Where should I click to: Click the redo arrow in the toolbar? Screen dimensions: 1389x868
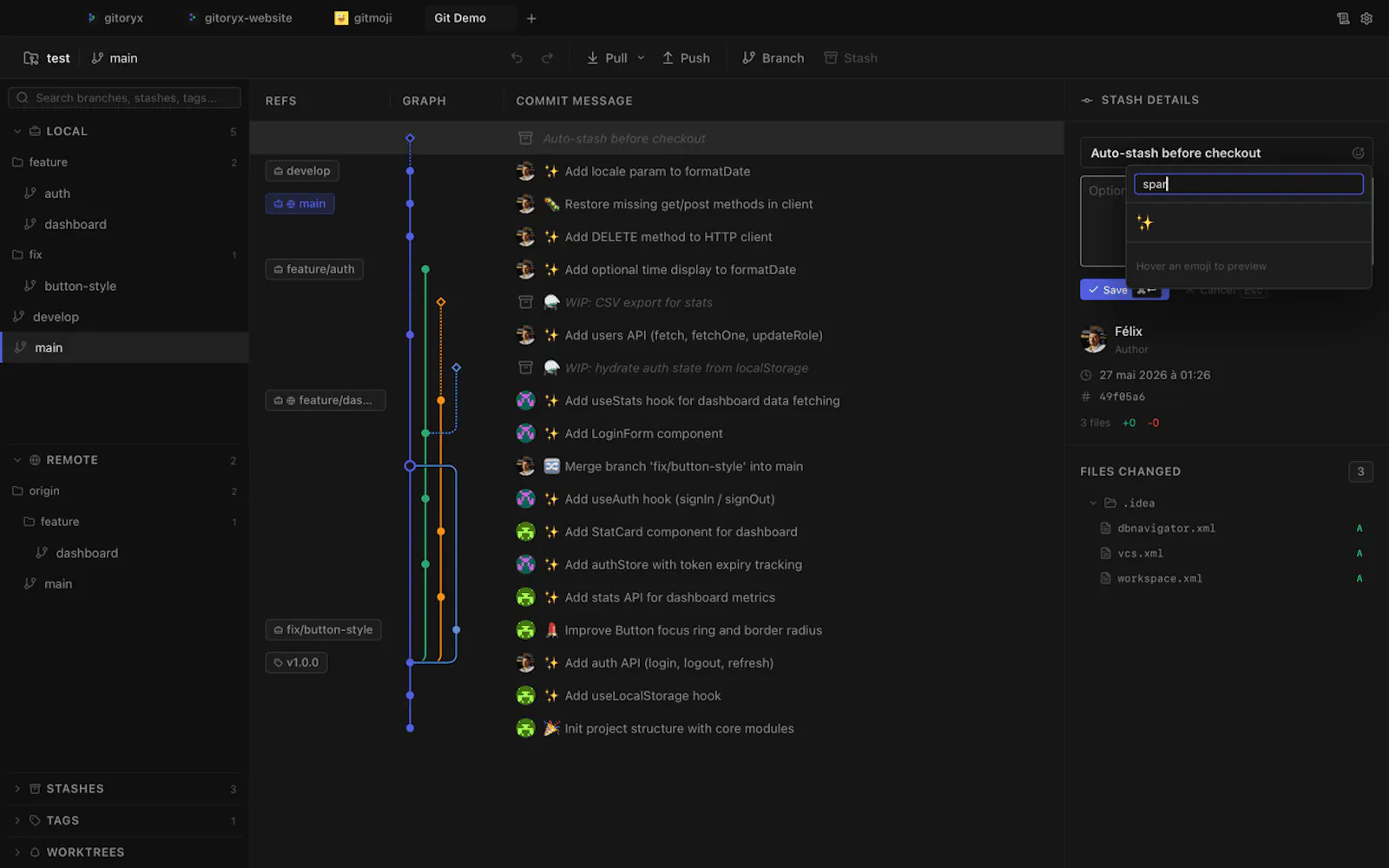coord(547,58)
